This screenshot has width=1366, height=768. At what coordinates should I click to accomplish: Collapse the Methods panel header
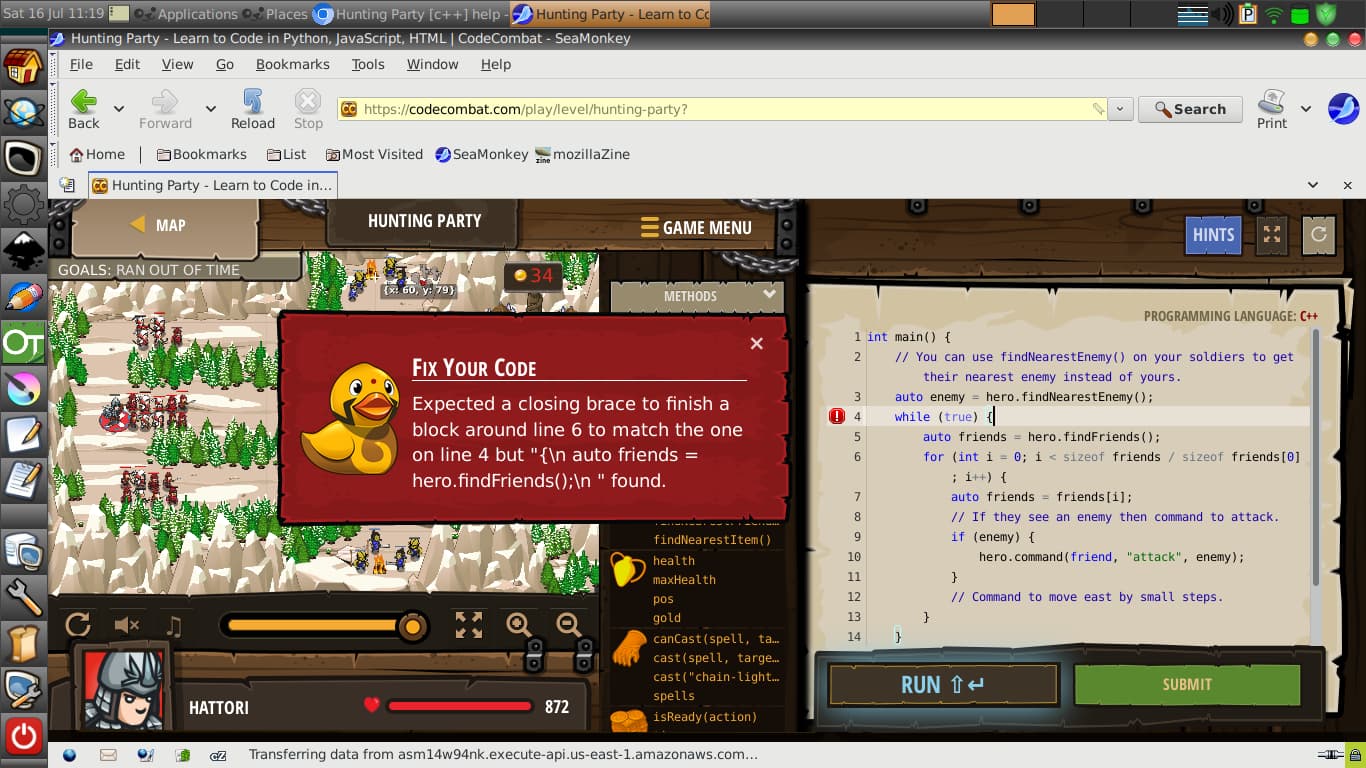coord(697,296)
